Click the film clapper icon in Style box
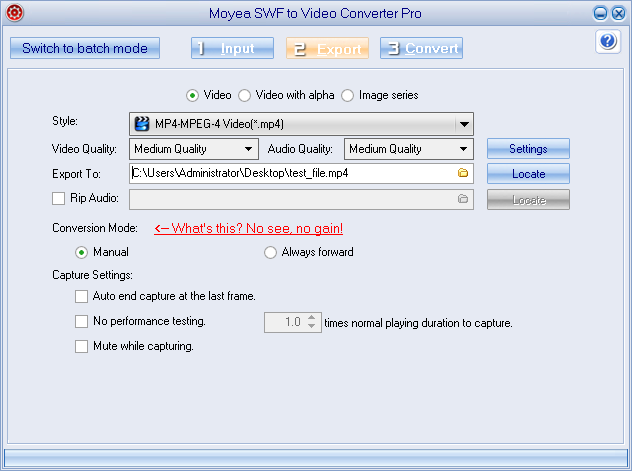 point(142,124)
